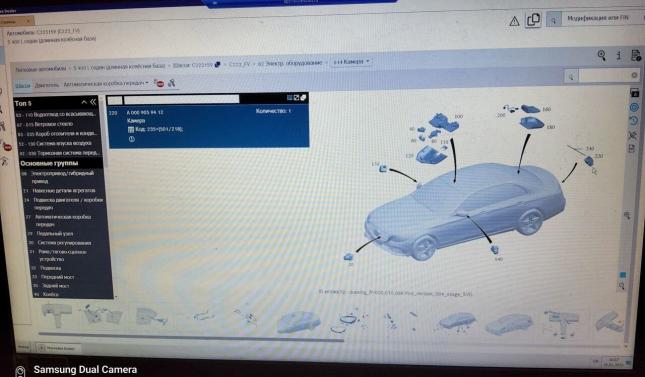Click the red stop icon in tab toolbar

(x=160, y=84)
